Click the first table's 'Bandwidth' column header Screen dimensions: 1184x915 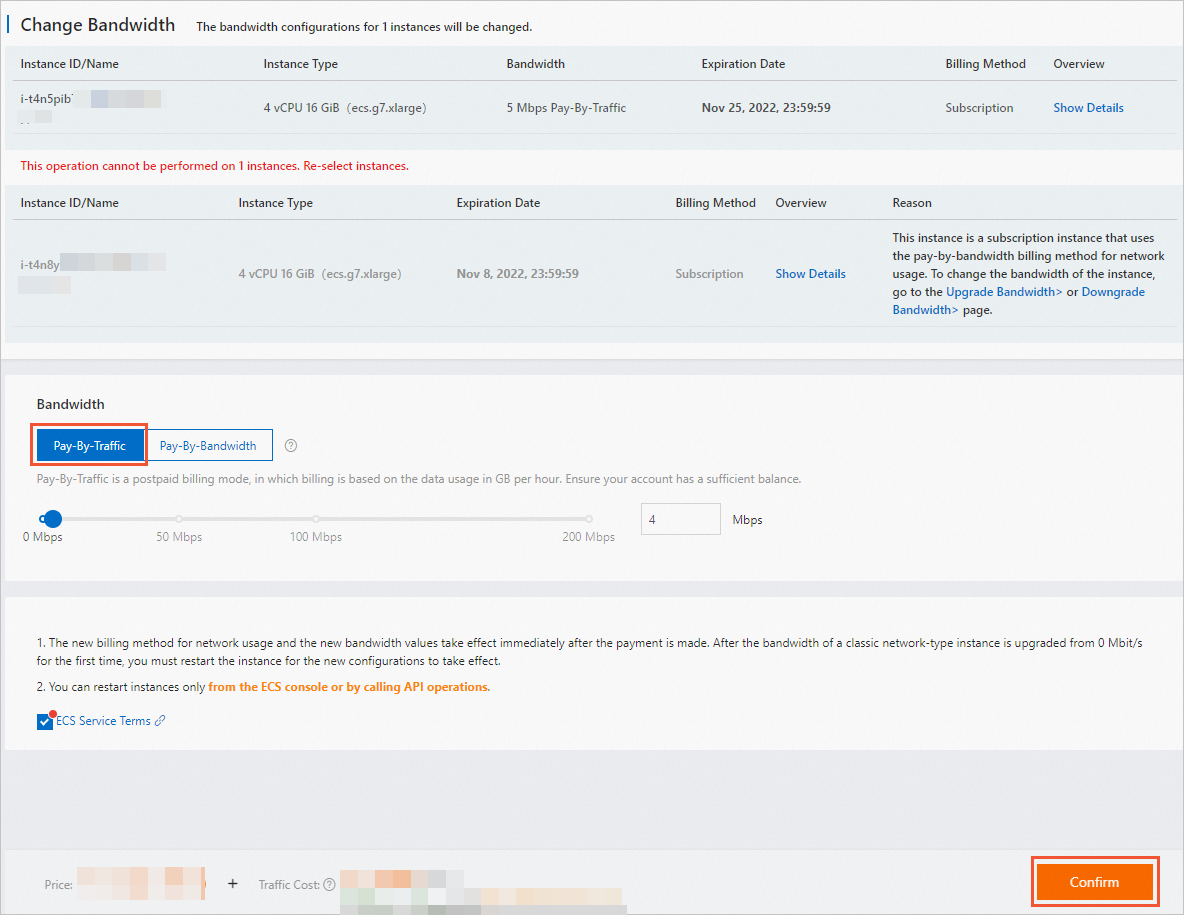tap(535, 64)
